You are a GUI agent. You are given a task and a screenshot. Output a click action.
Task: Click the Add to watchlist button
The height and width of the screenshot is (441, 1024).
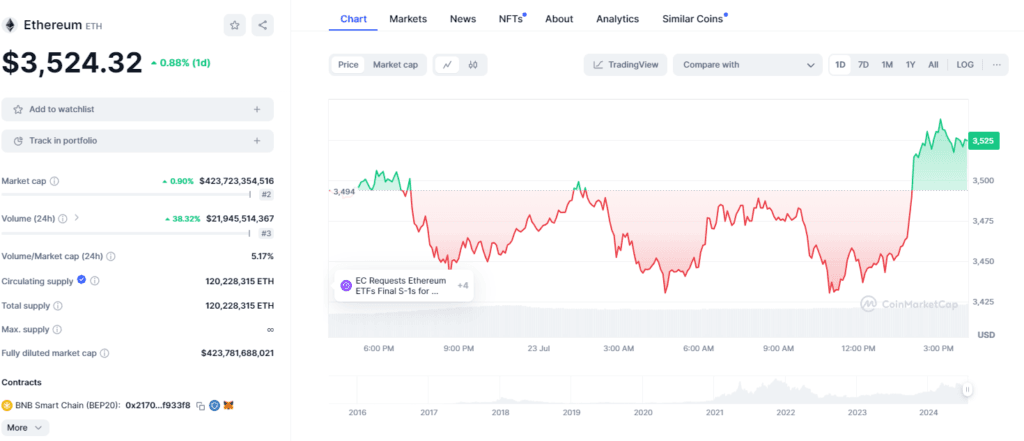138,109
